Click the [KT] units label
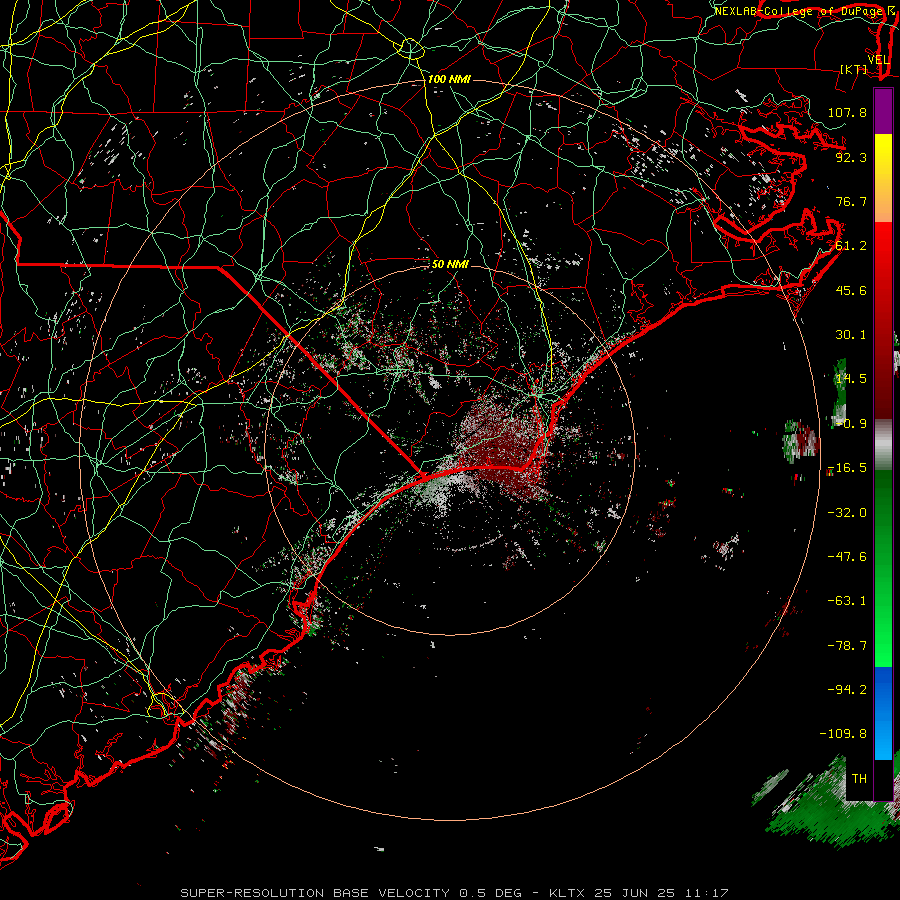The image size is (900, 900). [x=854, y=69]
